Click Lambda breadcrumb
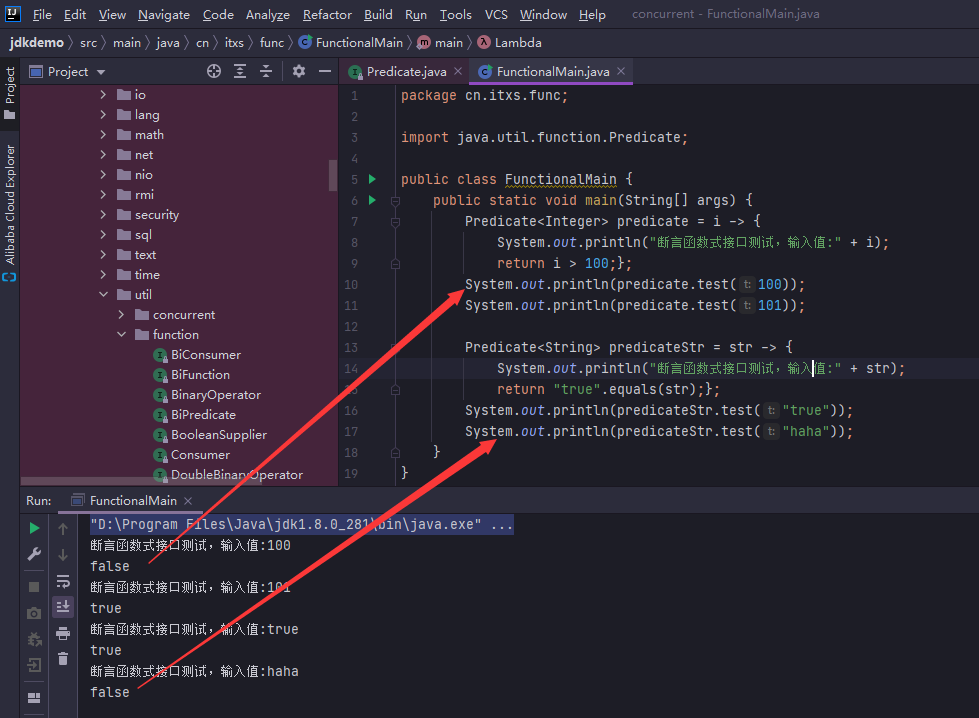The image size is (979, 718). [x=510, y=42]
